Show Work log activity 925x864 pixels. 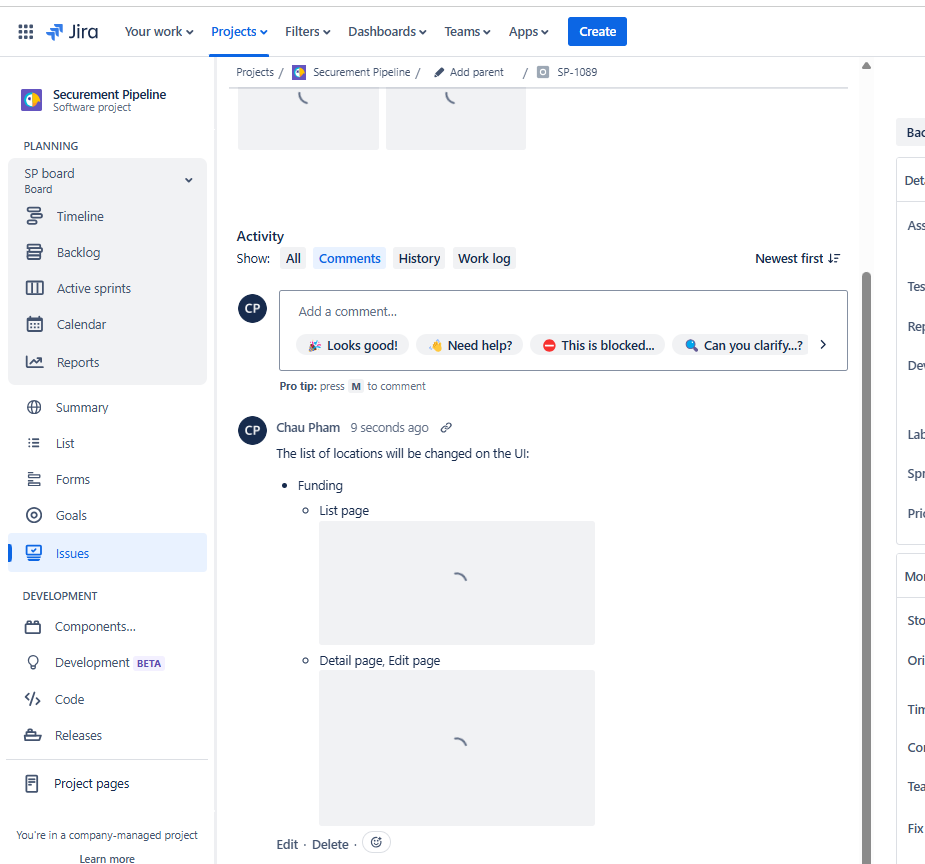tap(484, 258)
